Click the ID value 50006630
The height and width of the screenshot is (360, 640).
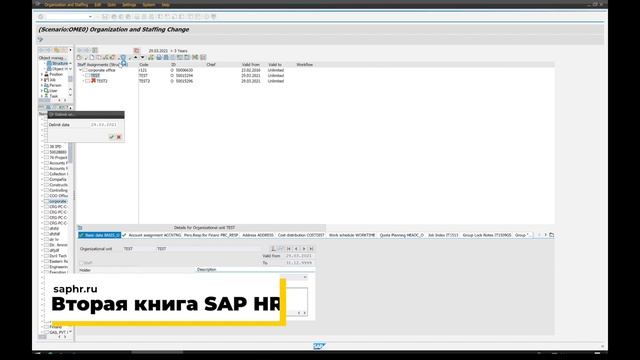pos(184,70)
